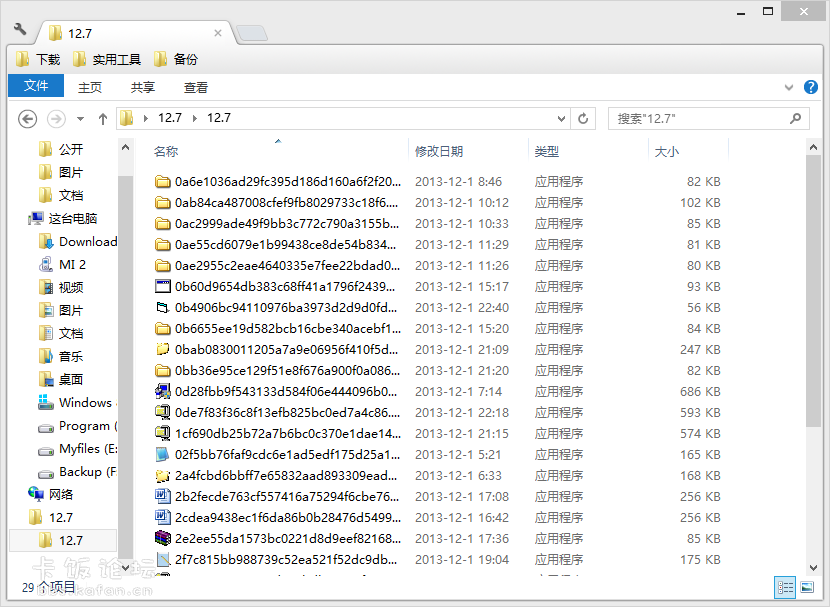Expand the ribbon with the chevron

pos(788,87)
